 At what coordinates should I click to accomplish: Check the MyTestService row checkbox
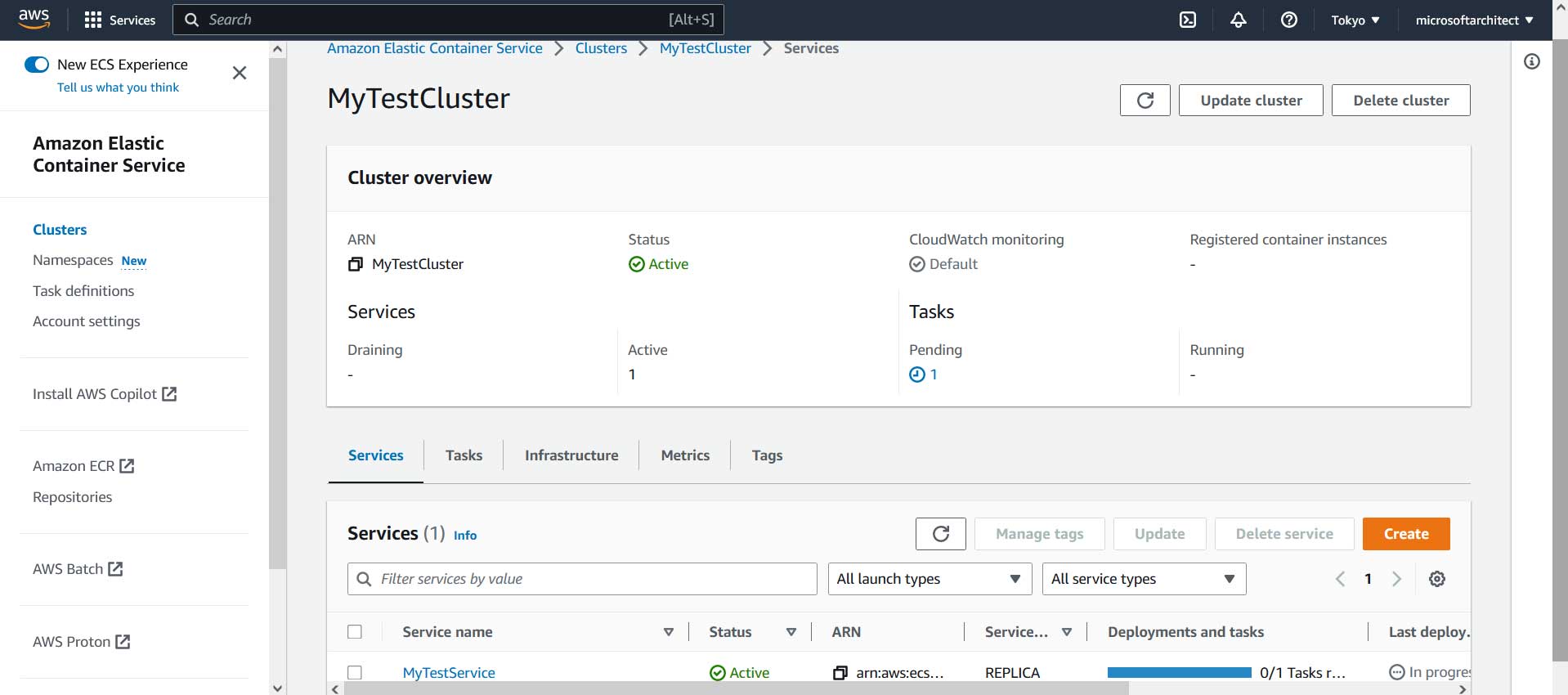tap(355, 673)
